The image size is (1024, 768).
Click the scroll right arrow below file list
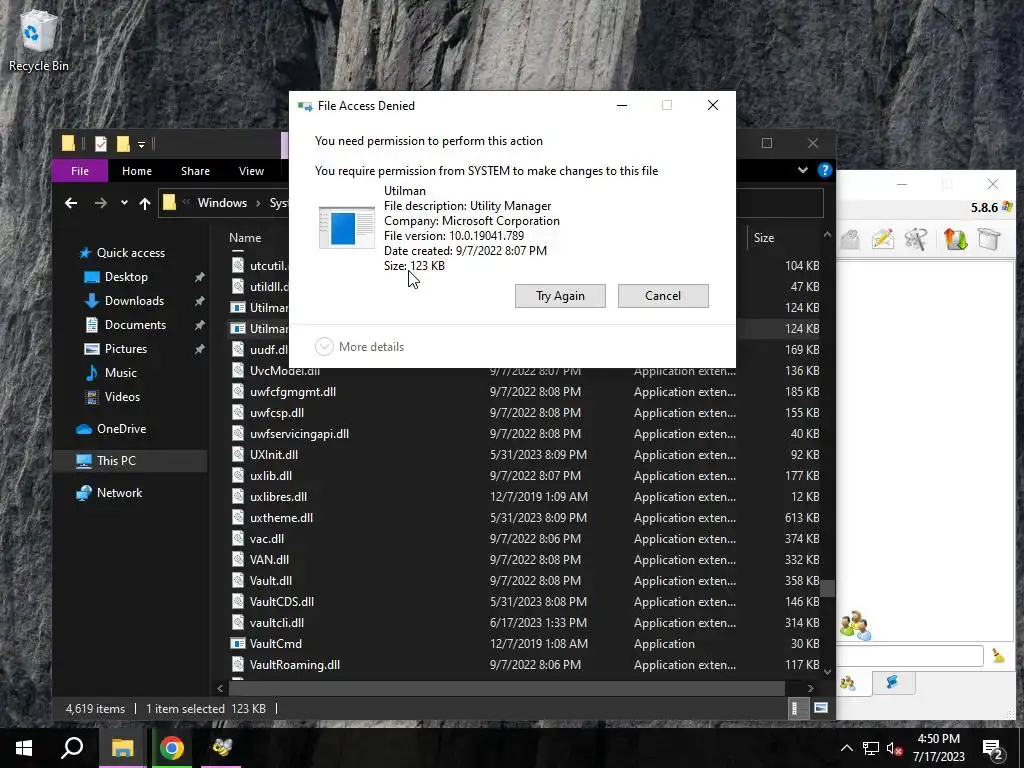(810, 688)
